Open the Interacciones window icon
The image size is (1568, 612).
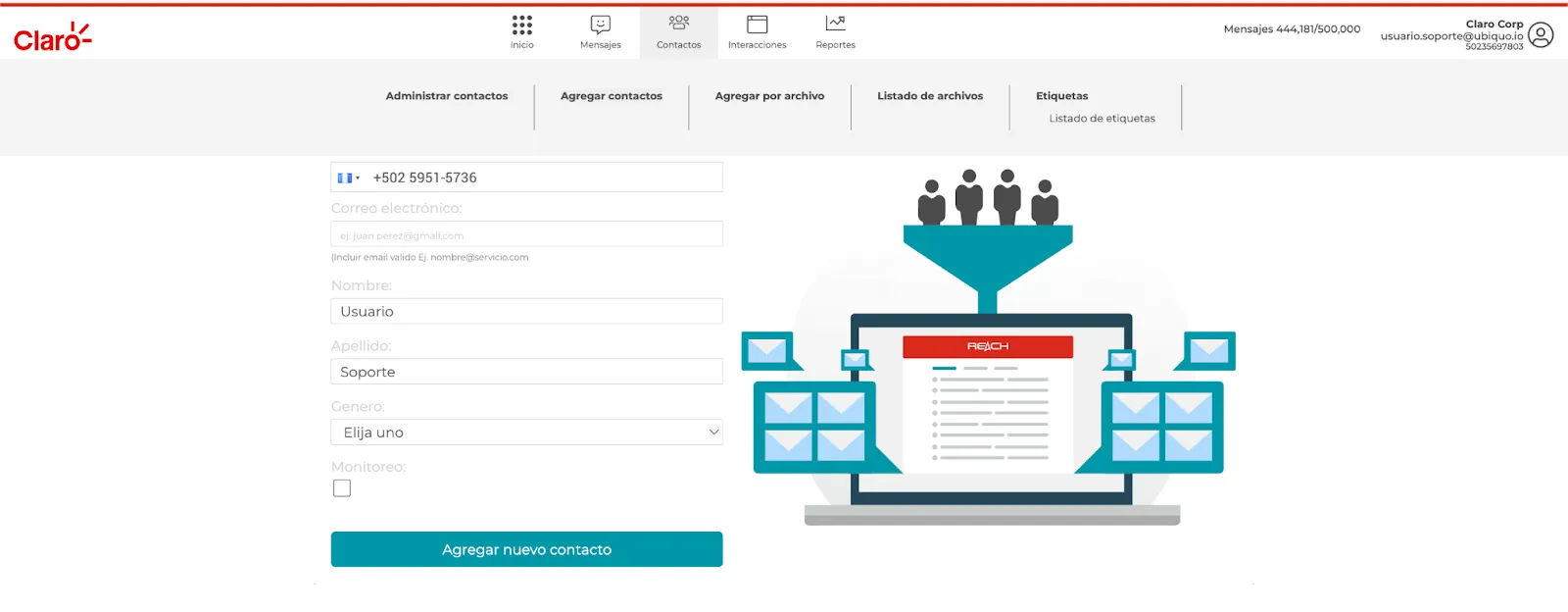[x=758, y=25]
